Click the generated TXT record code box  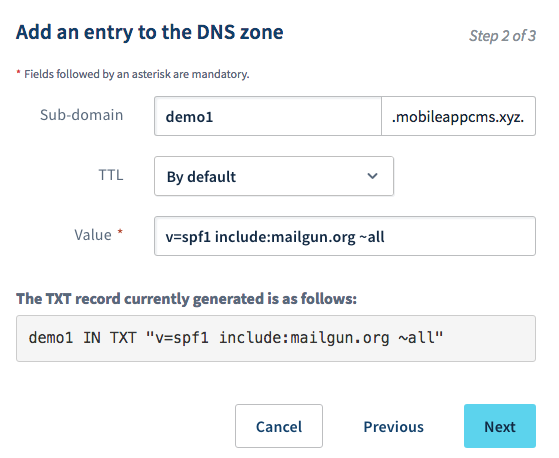[276, 339]
